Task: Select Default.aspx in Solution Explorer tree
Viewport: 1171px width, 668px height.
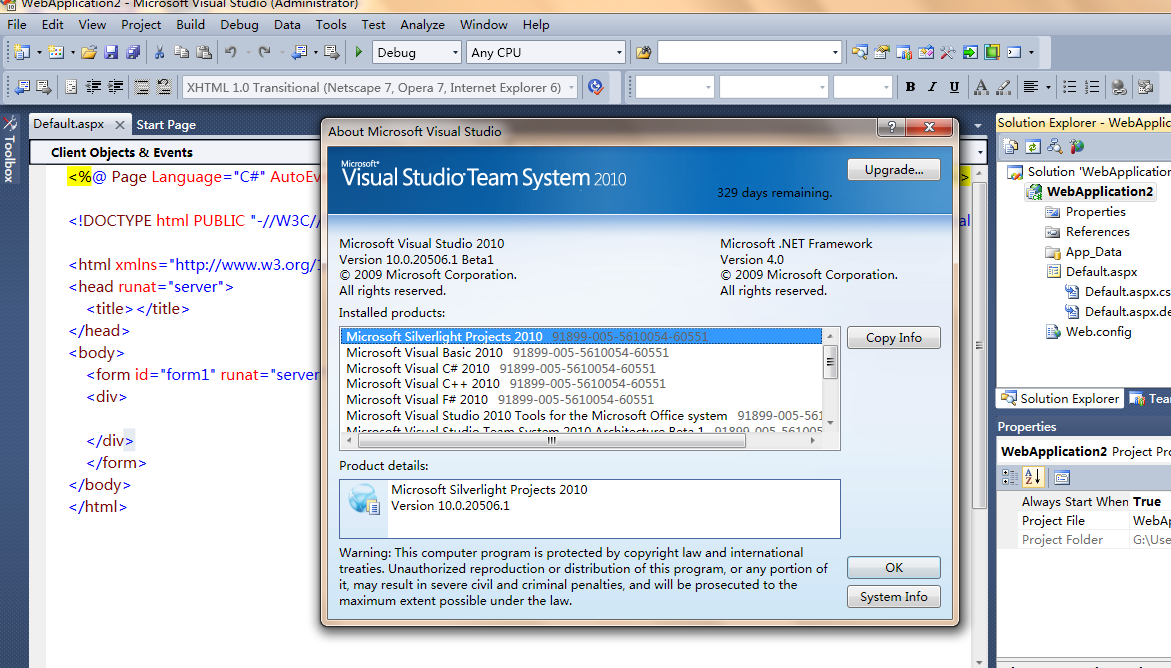Action: [x=1101, y=271]
